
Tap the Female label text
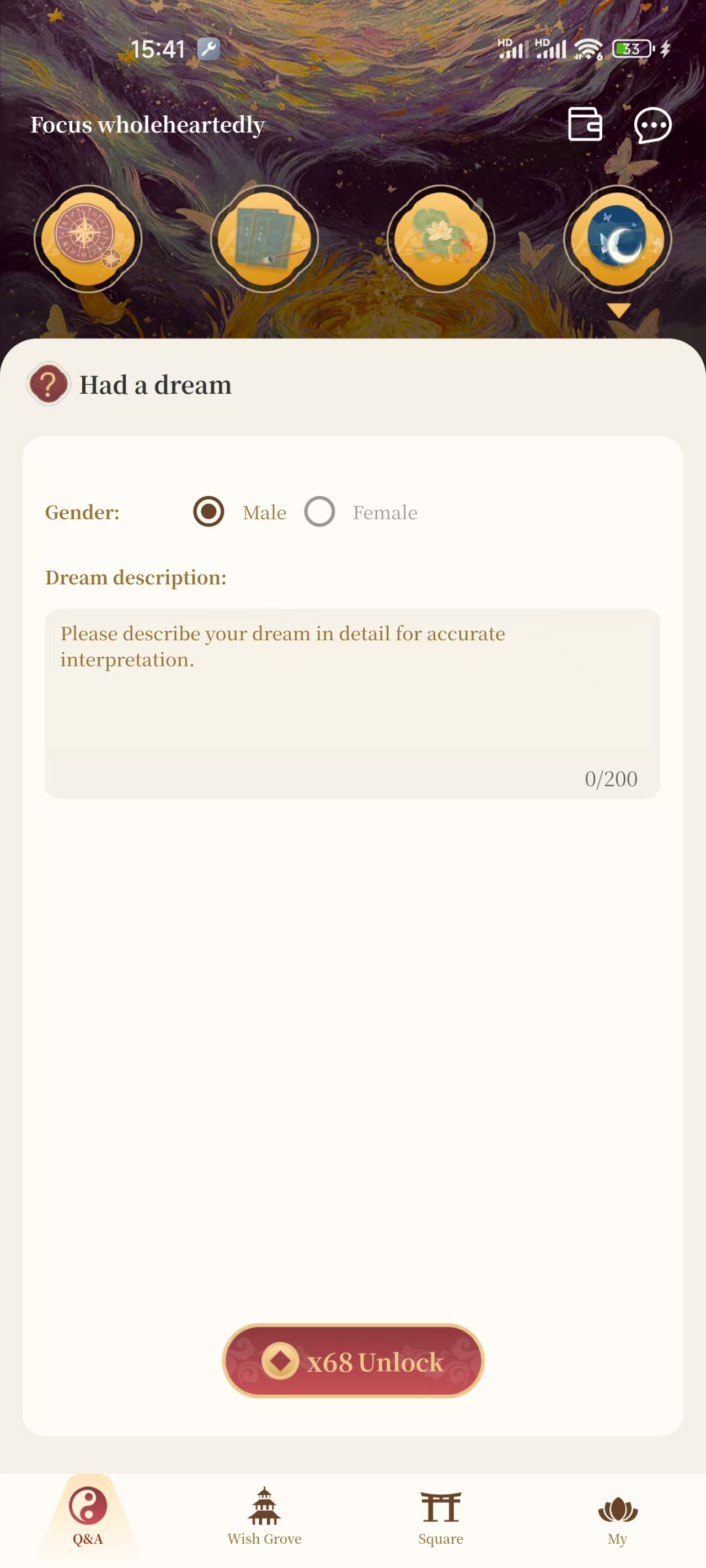[385, 513]
